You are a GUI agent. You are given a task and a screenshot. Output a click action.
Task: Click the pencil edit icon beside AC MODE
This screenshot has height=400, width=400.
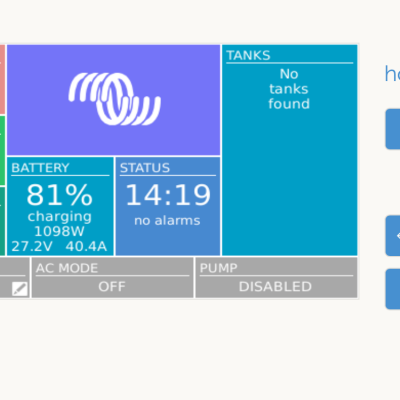pyautogui.click(x=20, y=289)
